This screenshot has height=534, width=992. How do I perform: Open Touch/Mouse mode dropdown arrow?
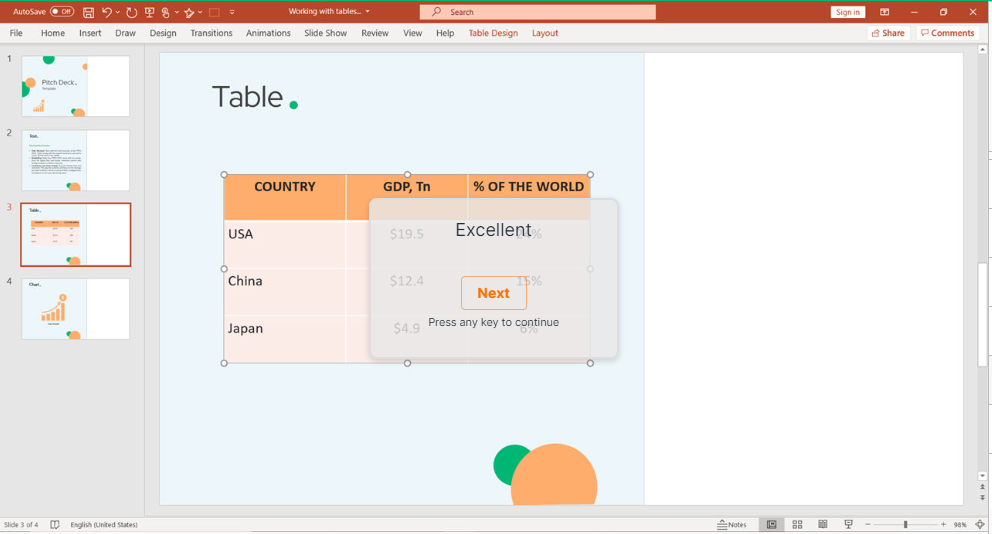point(177,12)
